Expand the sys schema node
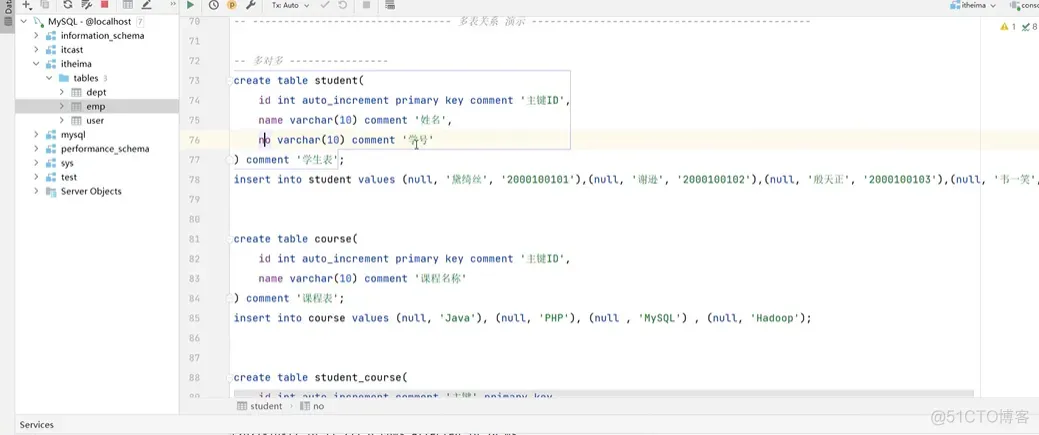The height and width of the screenshot is (435, 1039). tap(36, 163)
